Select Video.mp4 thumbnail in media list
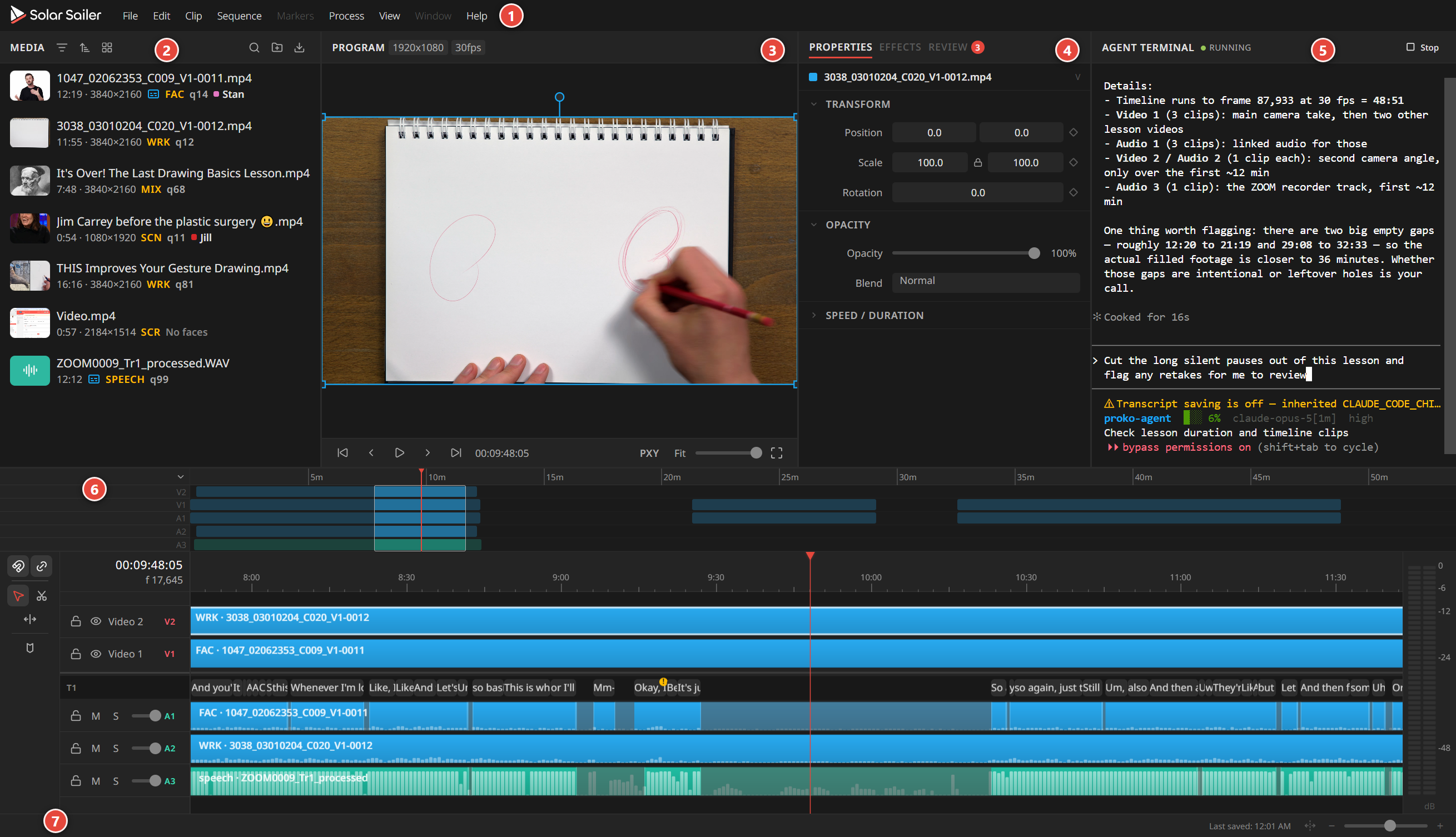This screenshot has width=1456, height=837. pos(30,323)
